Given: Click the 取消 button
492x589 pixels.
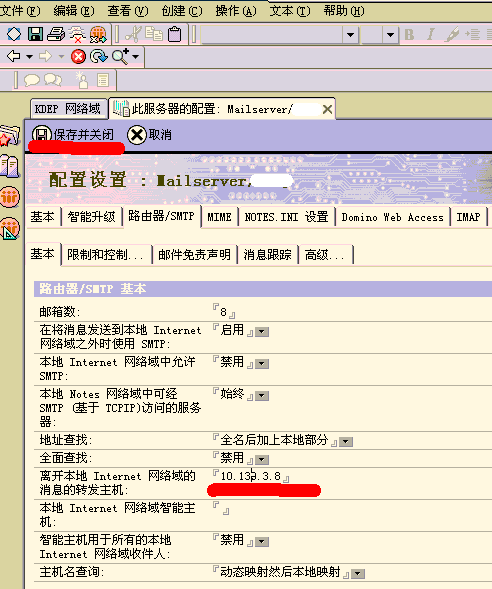Looking at the screenshot, I should [x=149, y=134].
